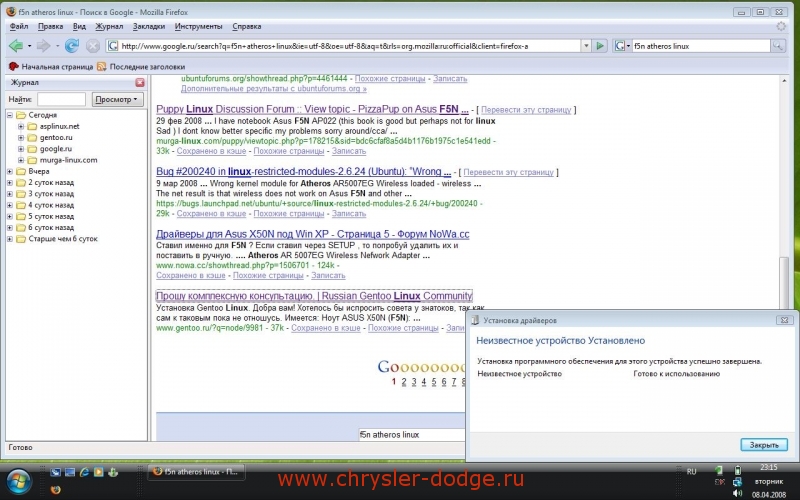Click the page-bottom Google search text box

411,435
